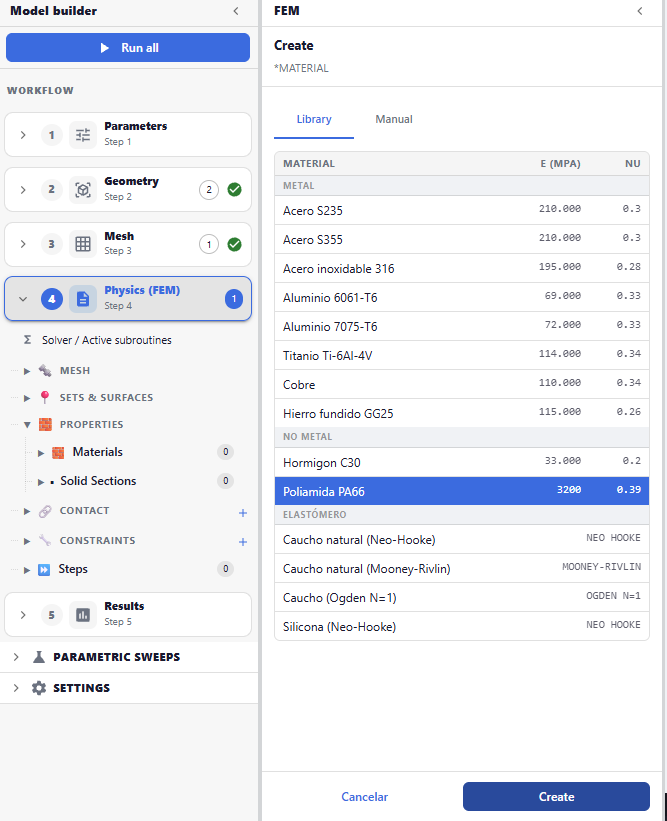Expand the Geometry step chevron
This screenshot has height=821, width=667.
tap(23, 190)
